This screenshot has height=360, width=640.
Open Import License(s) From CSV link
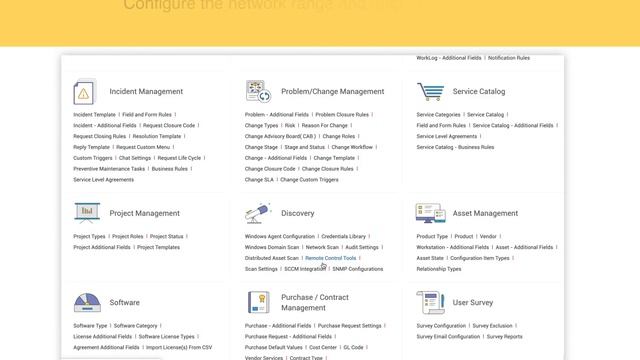coord(179,347)
